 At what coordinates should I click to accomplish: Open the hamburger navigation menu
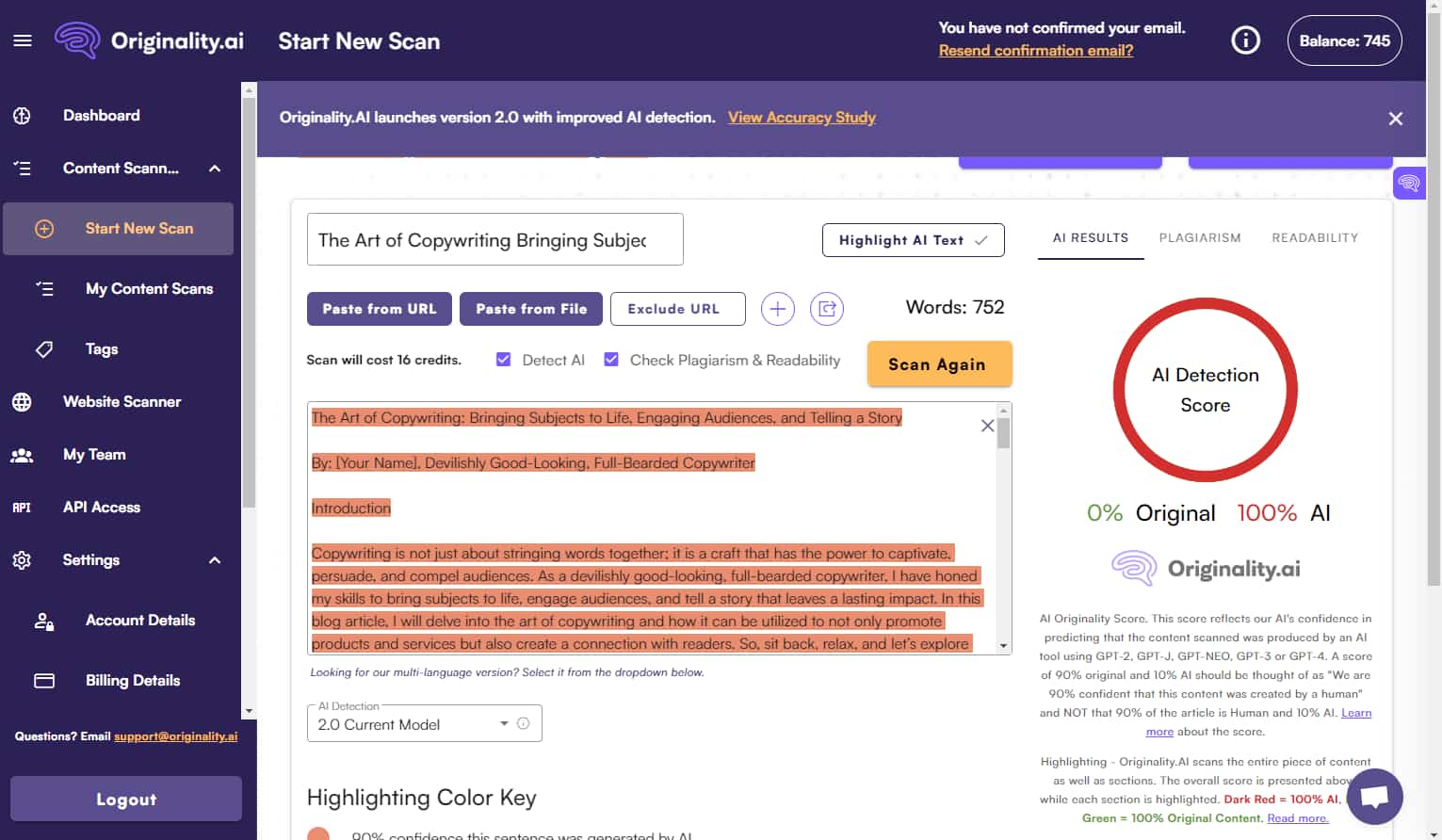[x=23, y=40]
